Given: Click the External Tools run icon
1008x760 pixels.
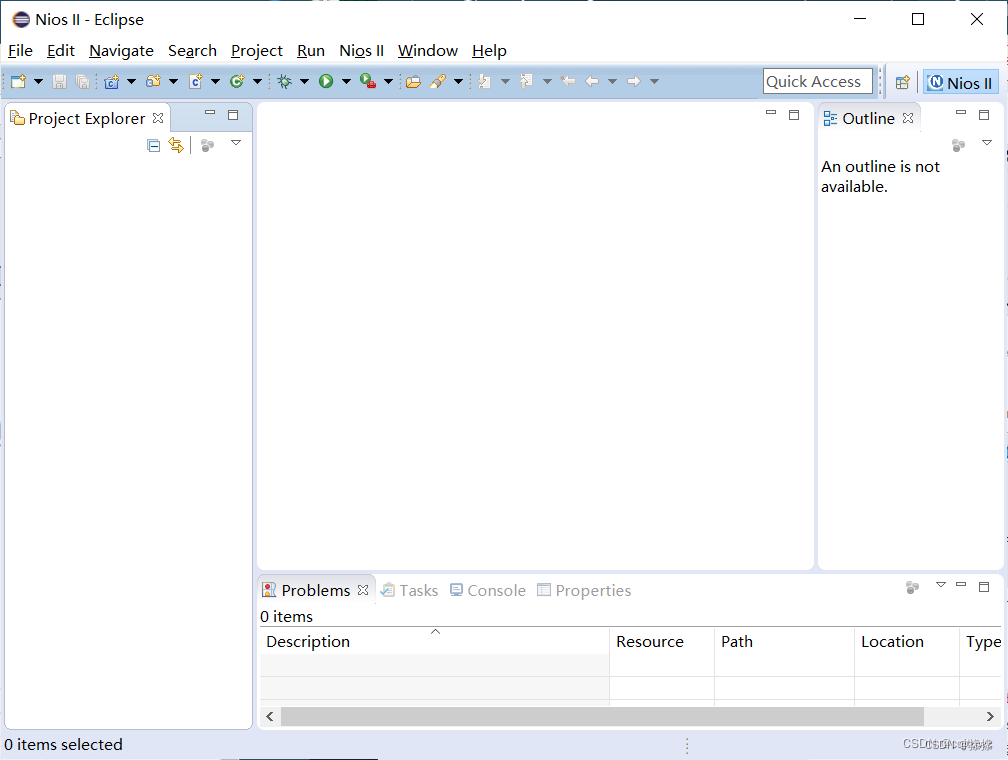Looking at the screenshot, I should coord(368,82).
